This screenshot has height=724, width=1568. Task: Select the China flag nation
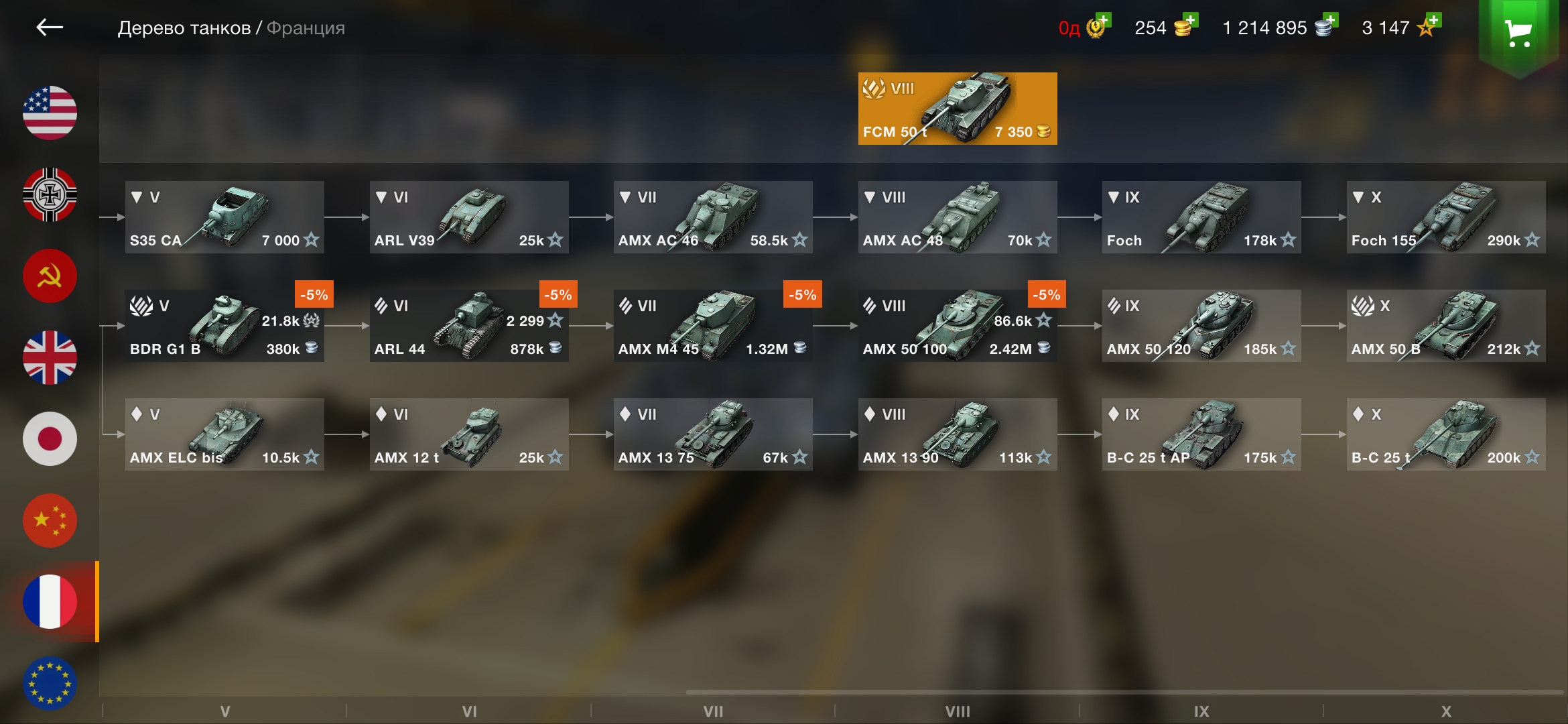pyautogui.click(x=50, y=521)
